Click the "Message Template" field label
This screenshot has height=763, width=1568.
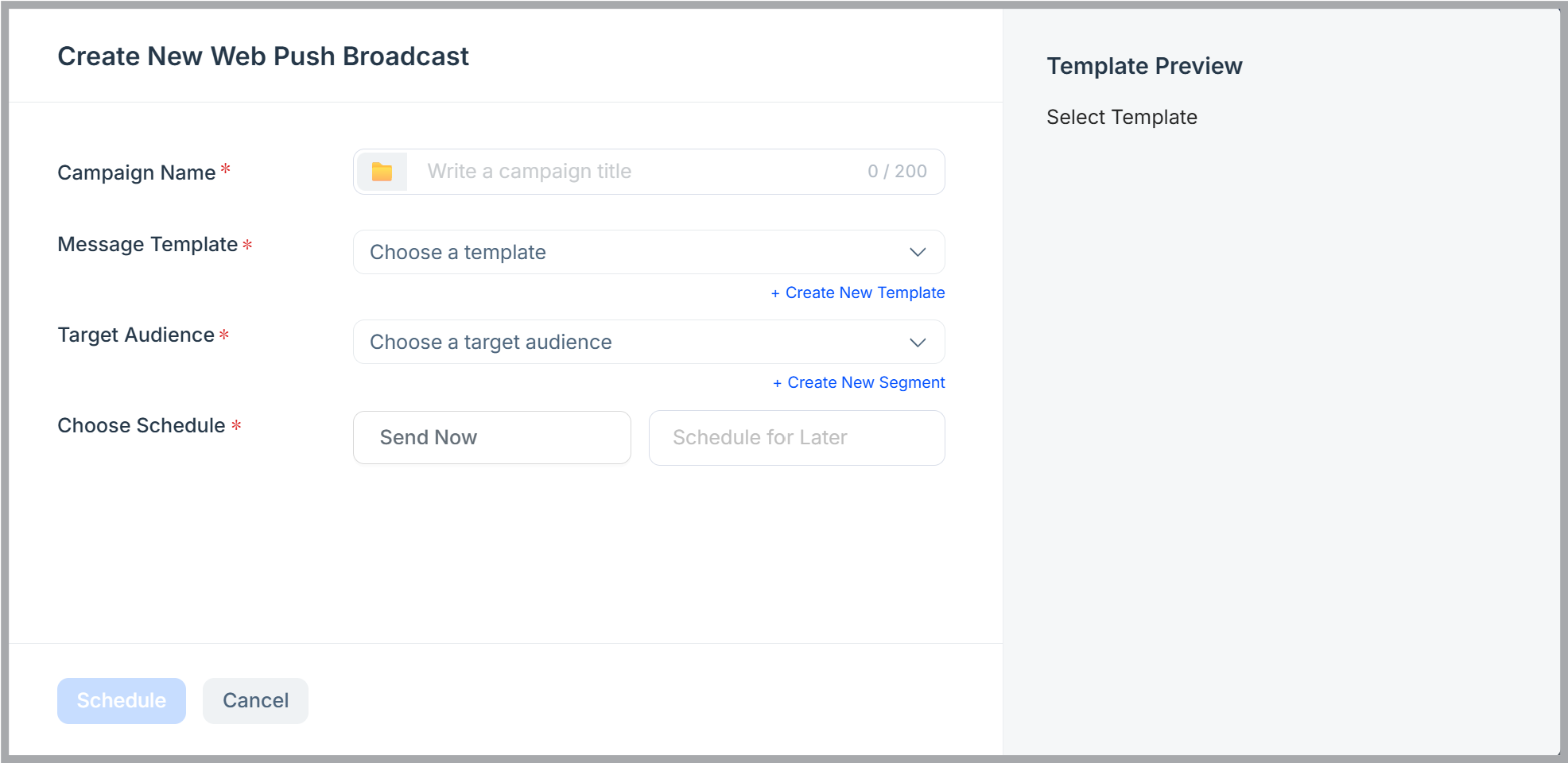147,245
